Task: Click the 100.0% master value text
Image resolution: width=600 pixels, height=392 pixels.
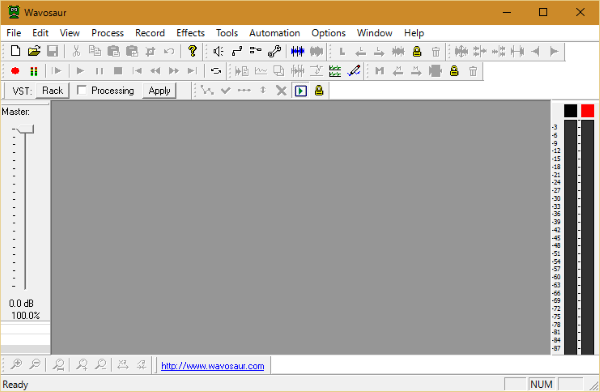Action: 25,315
